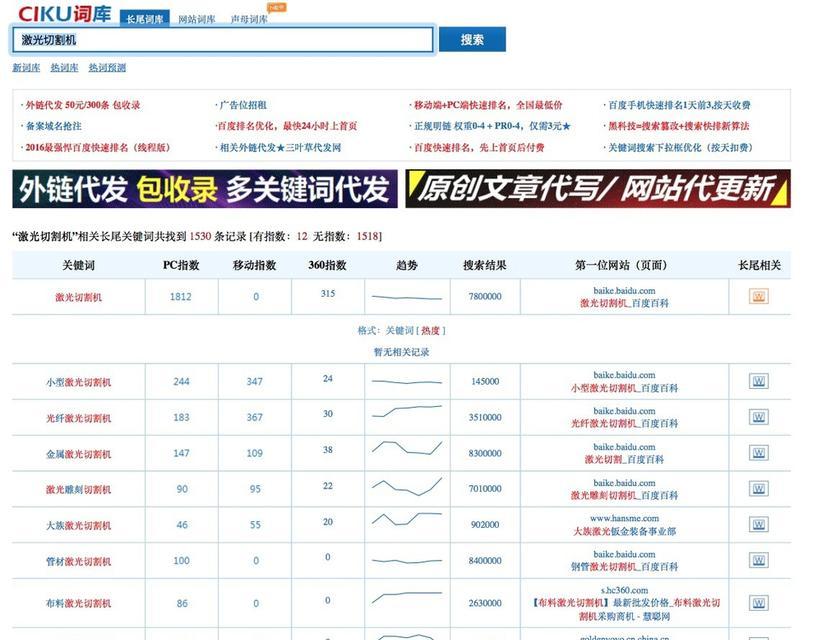Open the 小型激光切割机 keyword link
The image size is (822, 640).
tap(78, 382)
